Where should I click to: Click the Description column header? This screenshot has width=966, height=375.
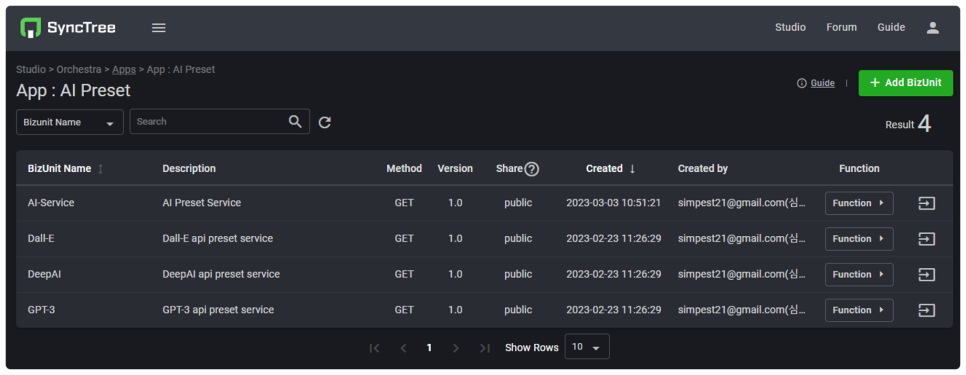pos(189,169)
